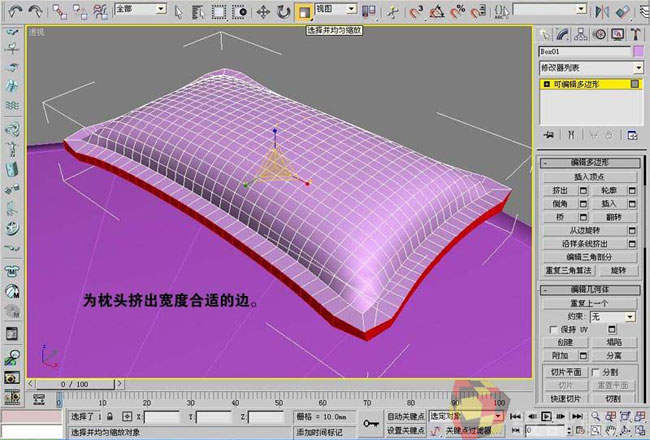This screenshot has height=440, width=650.
Task: Switch to the Utilities hammer tab
Action: point(636,34)
